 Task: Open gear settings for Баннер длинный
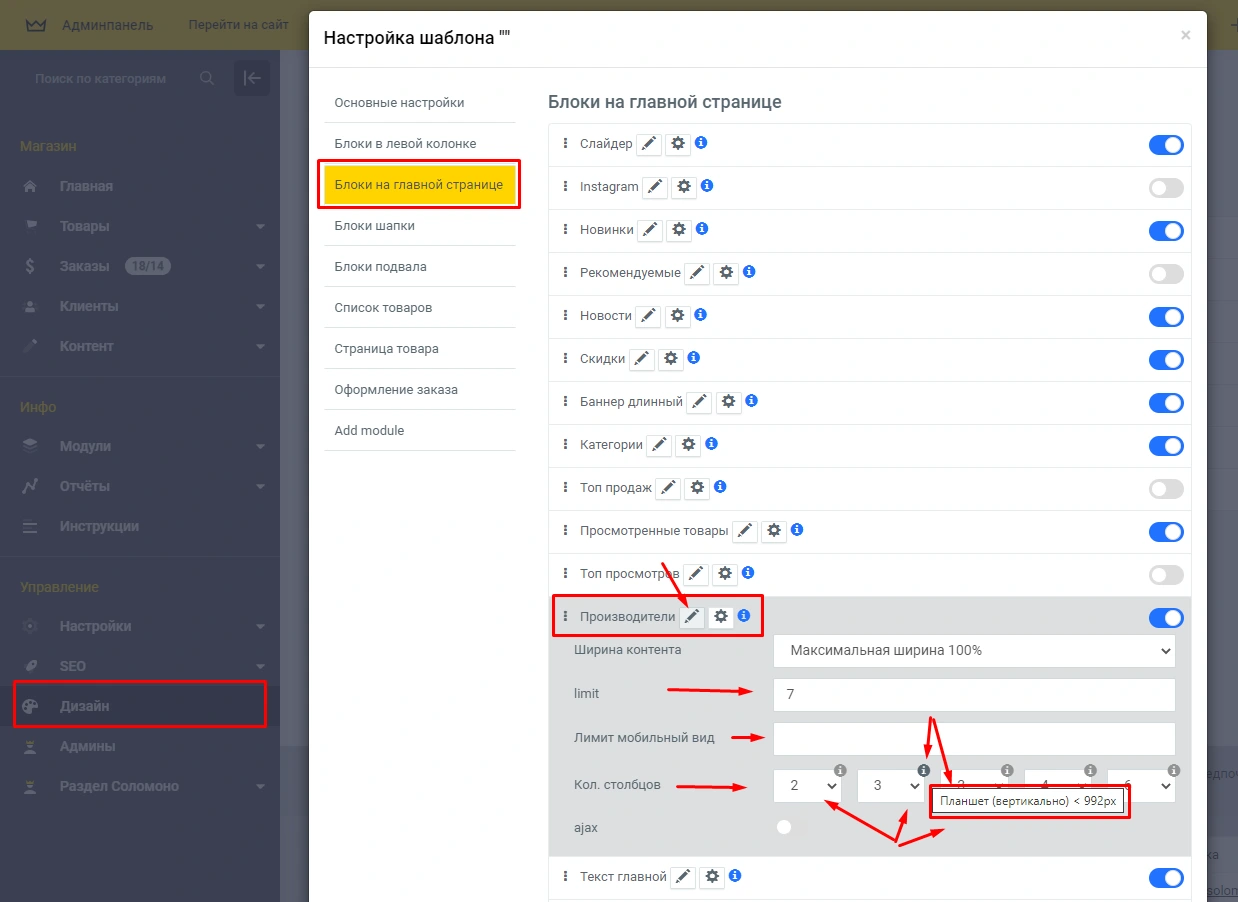pyautogui.click(x=728, y=402)
